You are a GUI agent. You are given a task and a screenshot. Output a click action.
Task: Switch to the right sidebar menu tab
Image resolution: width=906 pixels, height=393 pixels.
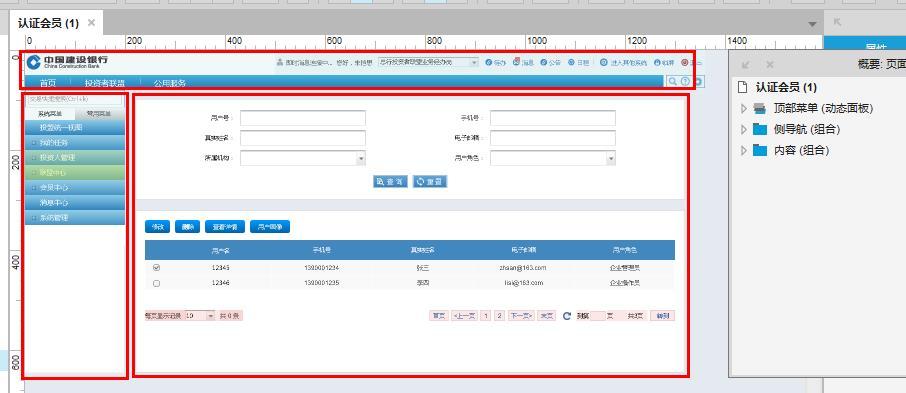99,114
